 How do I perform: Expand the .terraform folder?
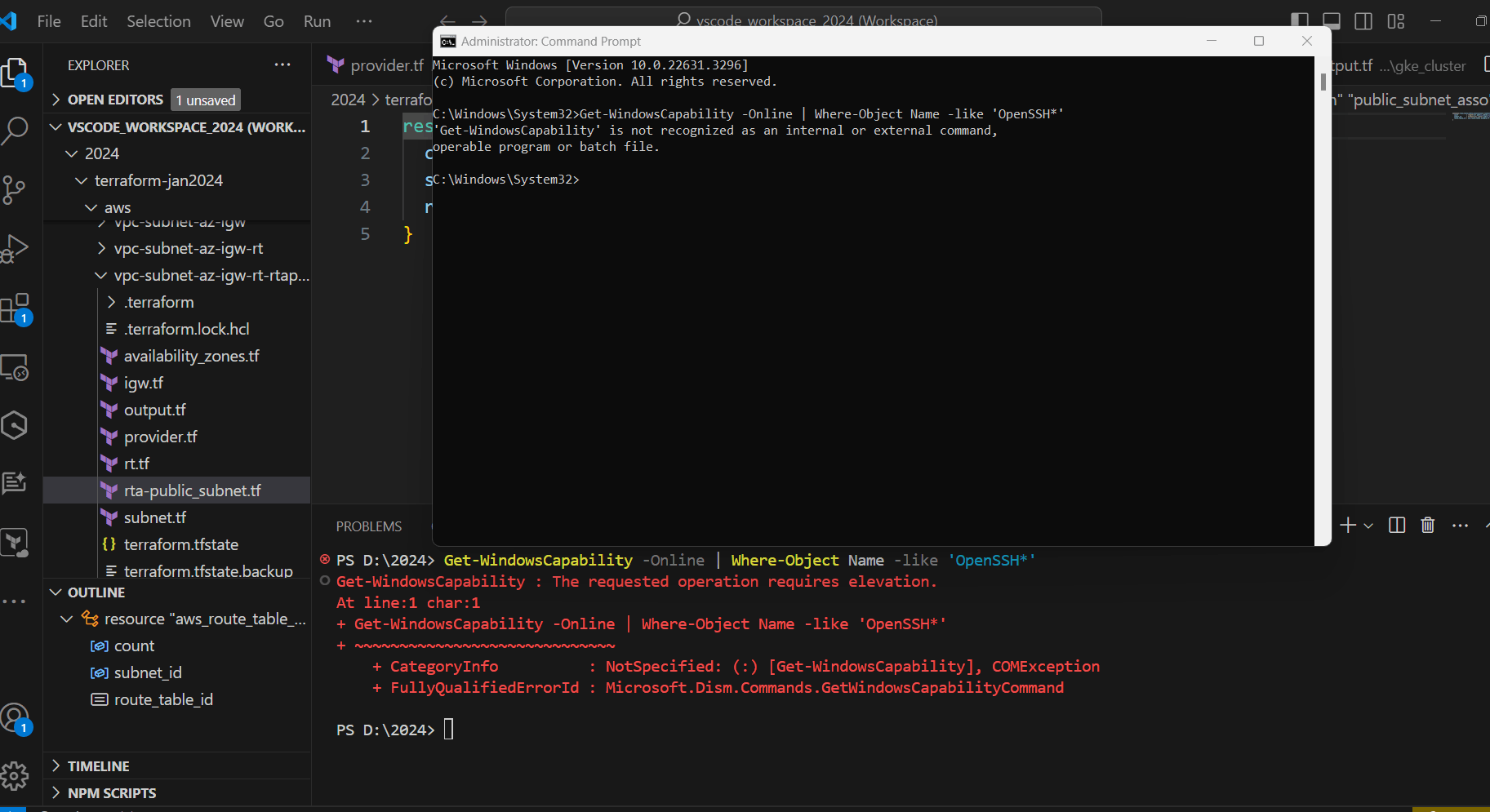159,302
